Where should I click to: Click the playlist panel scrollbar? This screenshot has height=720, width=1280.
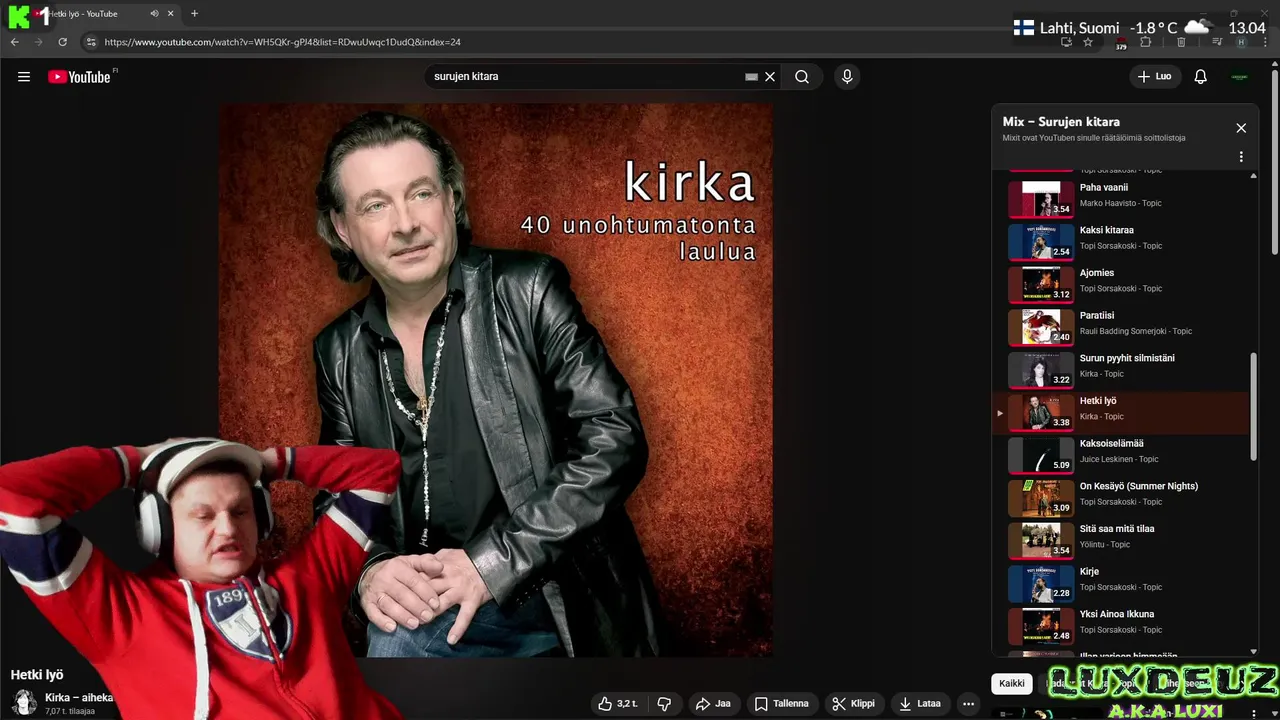[1254, 405]
